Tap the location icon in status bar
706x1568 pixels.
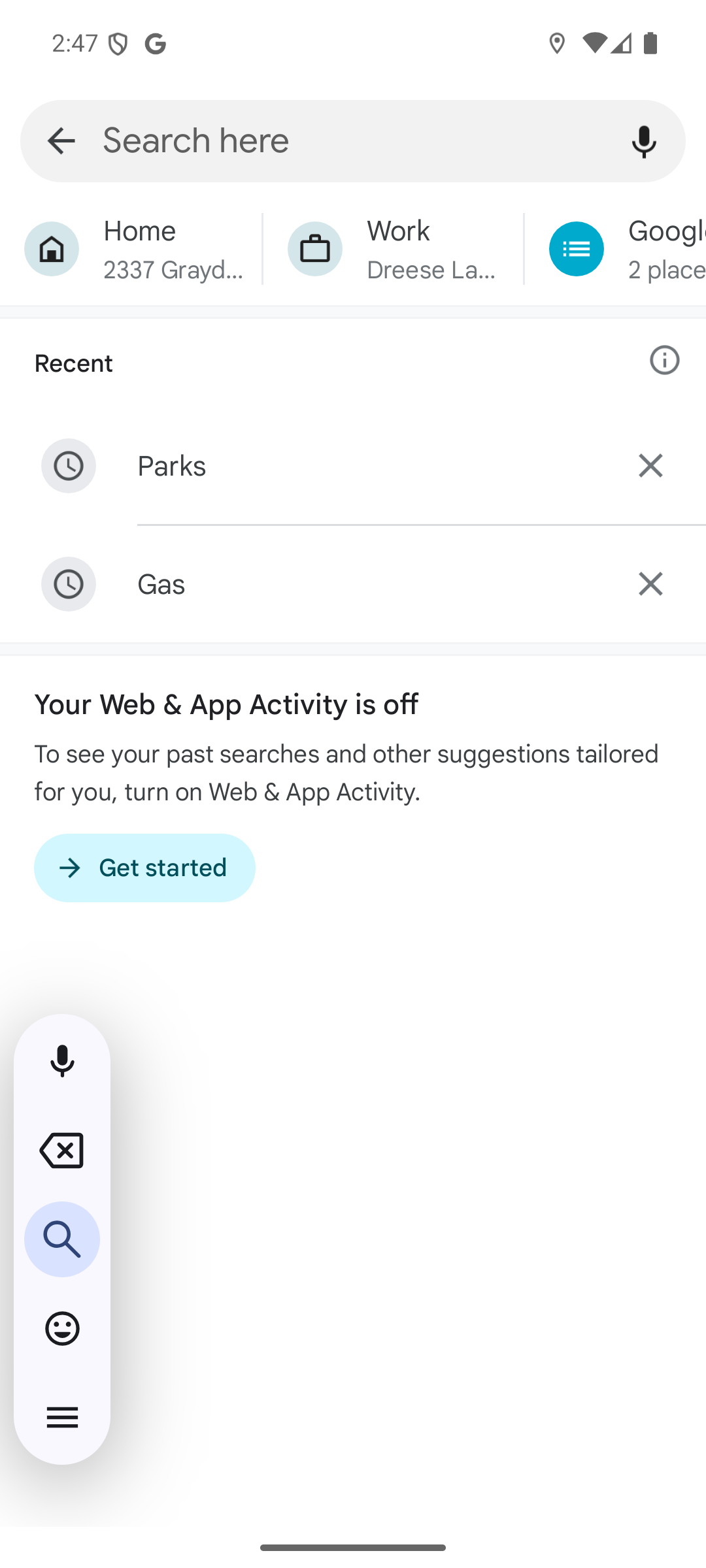[557, 44]
